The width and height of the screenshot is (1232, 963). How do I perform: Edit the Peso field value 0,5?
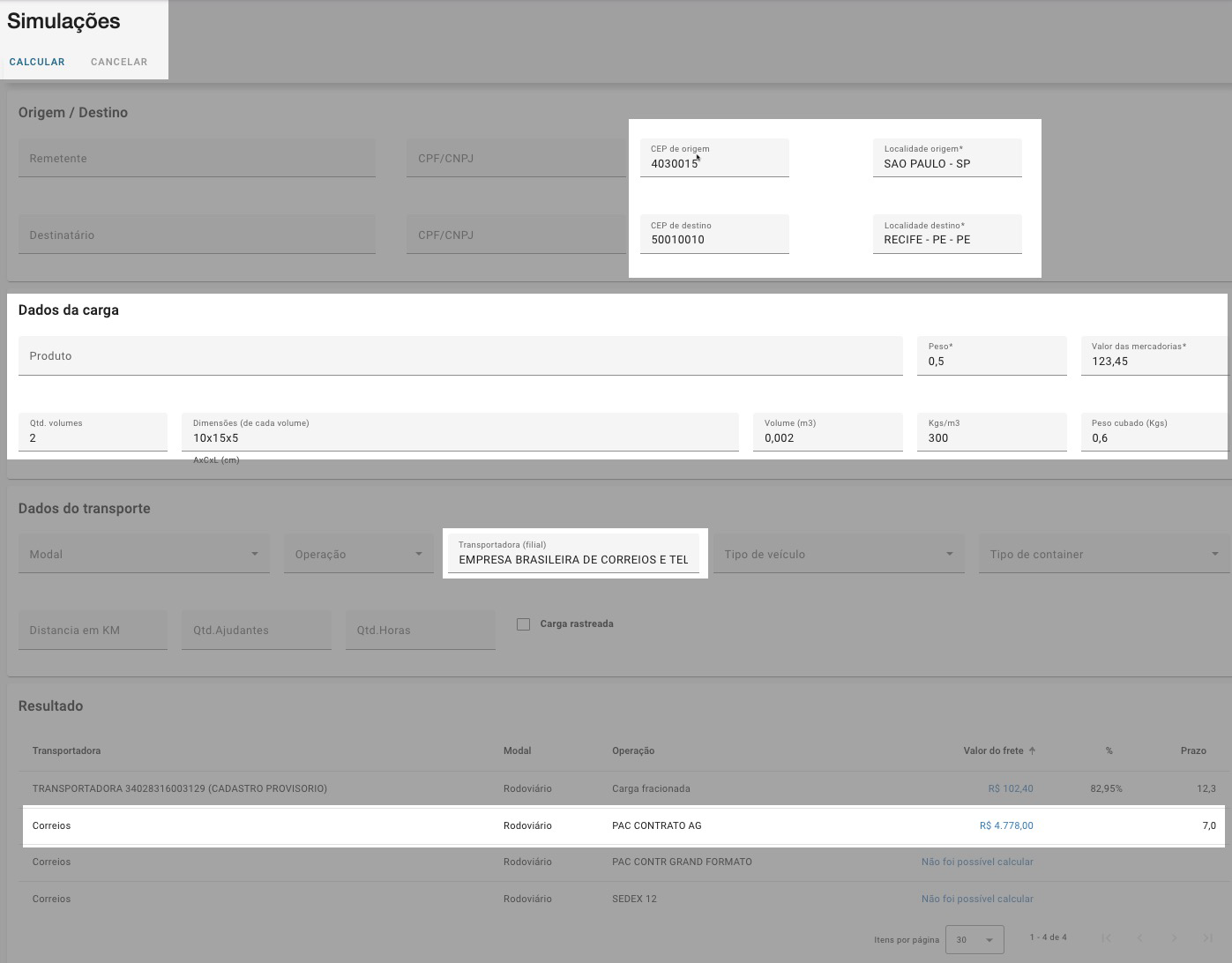point(992,355)
